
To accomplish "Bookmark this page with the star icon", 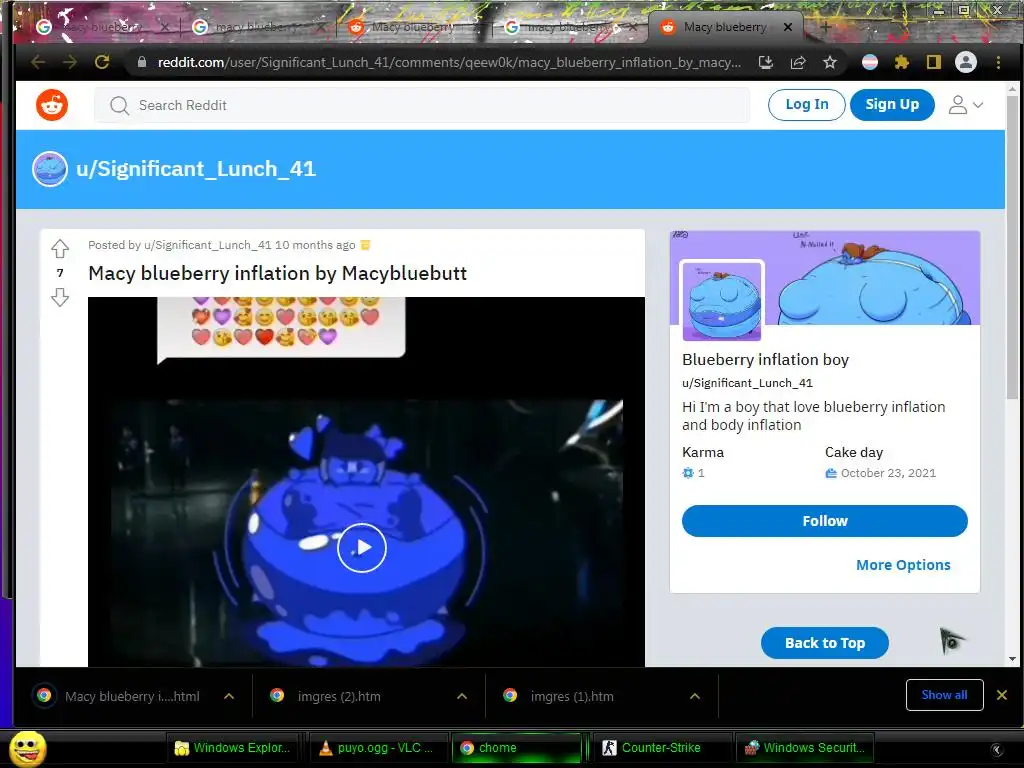I will click(x=829, y=62).
